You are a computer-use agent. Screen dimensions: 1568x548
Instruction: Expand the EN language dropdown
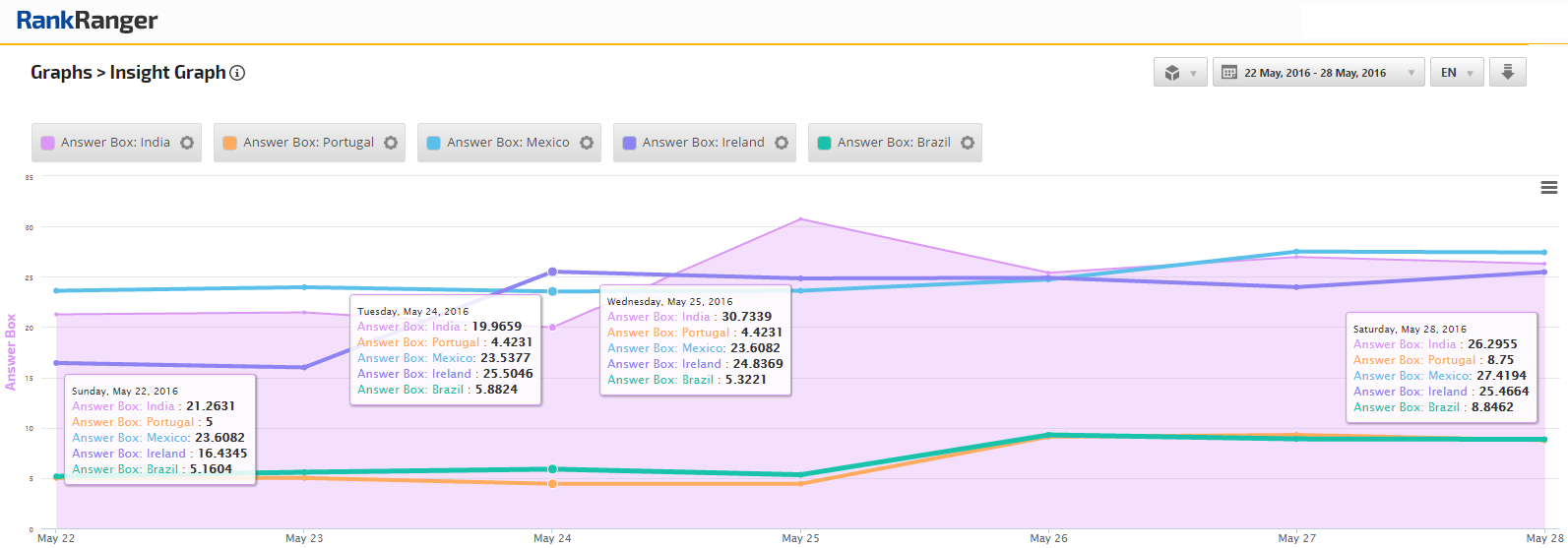tap(1456, 73)
